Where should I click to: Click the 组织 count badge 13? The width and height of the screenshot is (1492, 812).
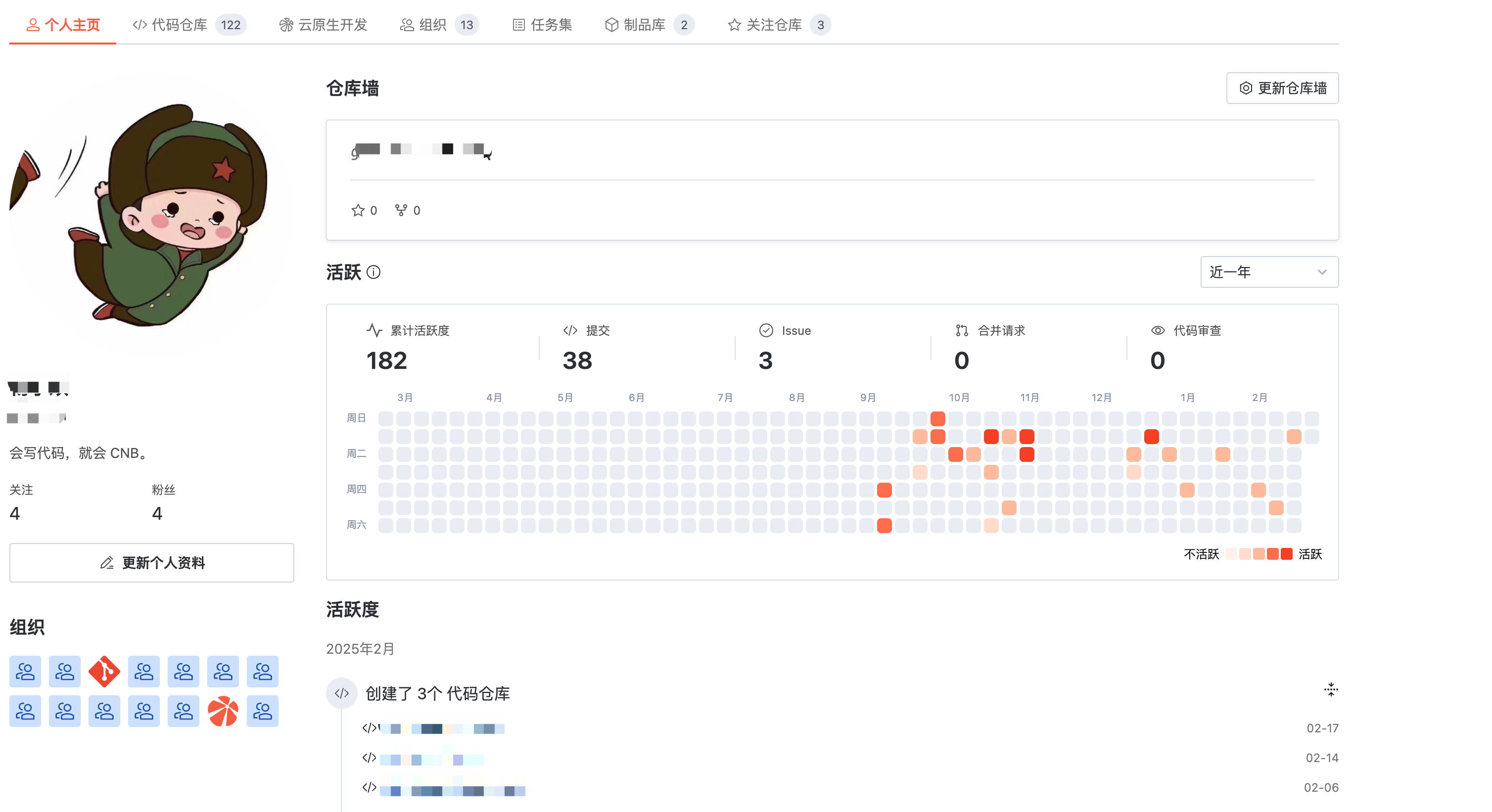467,25
